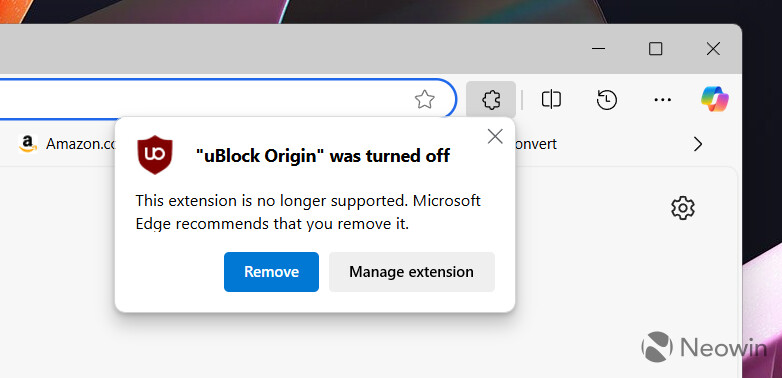Click the Manage extension button
The image size is (782, 378).
pos(411,272)
